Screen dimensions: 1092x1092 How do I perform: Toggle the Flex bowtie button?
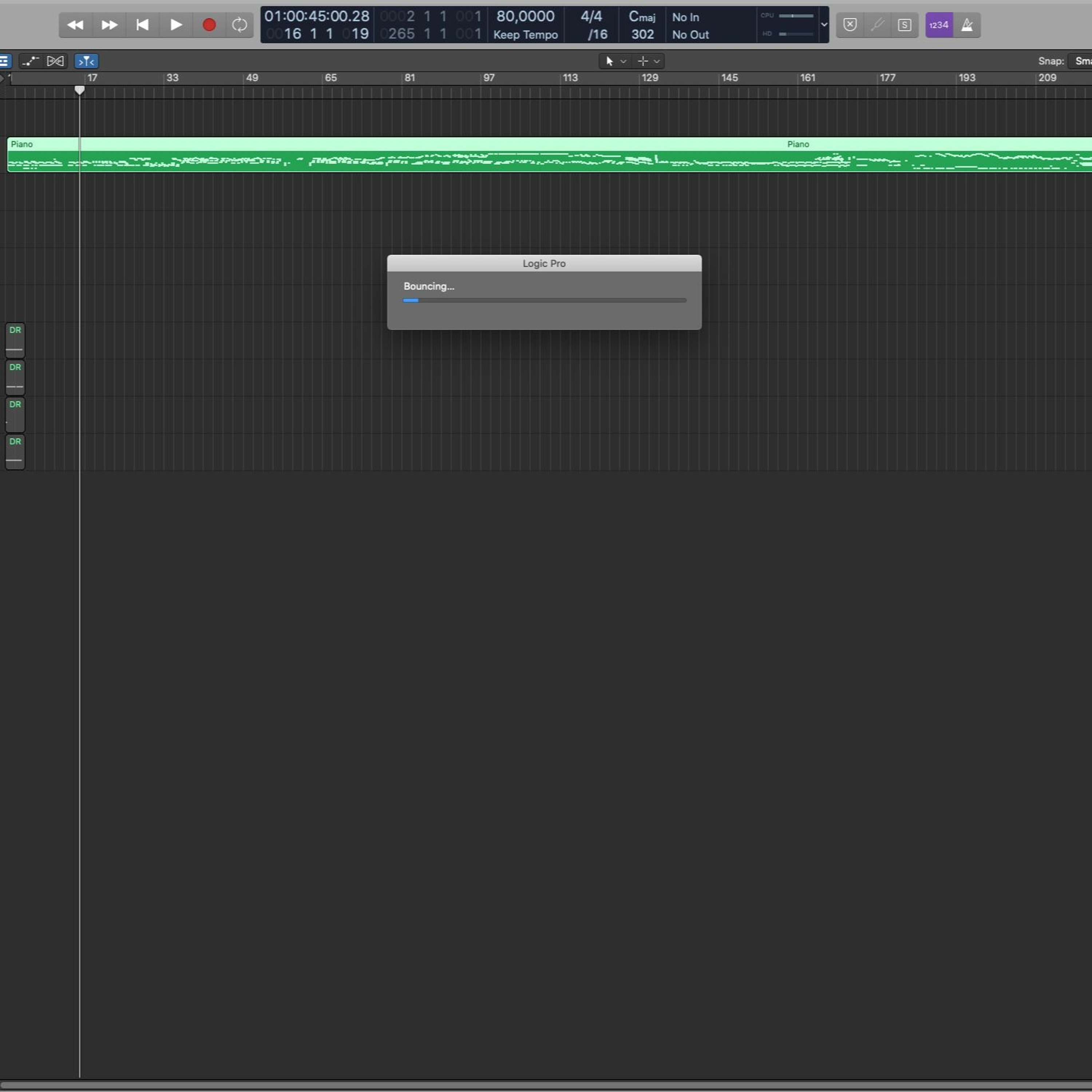coord(55,61)
